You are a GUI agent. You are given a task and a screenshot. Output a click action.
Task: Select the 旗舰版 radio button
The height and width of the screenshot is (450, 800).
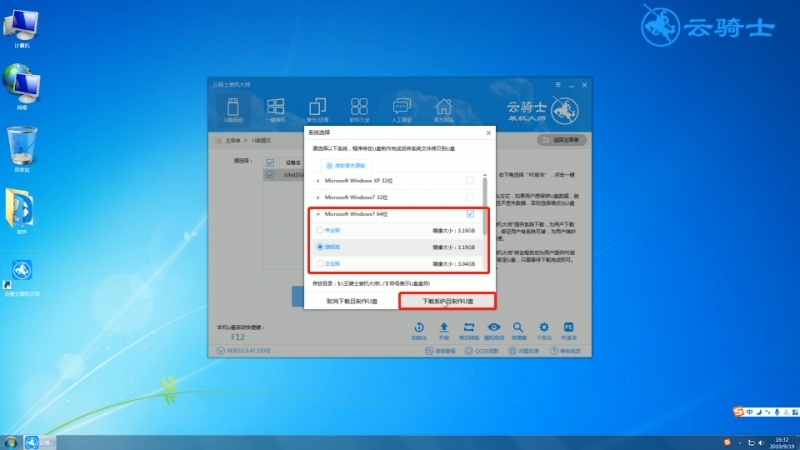click(320, 247)
